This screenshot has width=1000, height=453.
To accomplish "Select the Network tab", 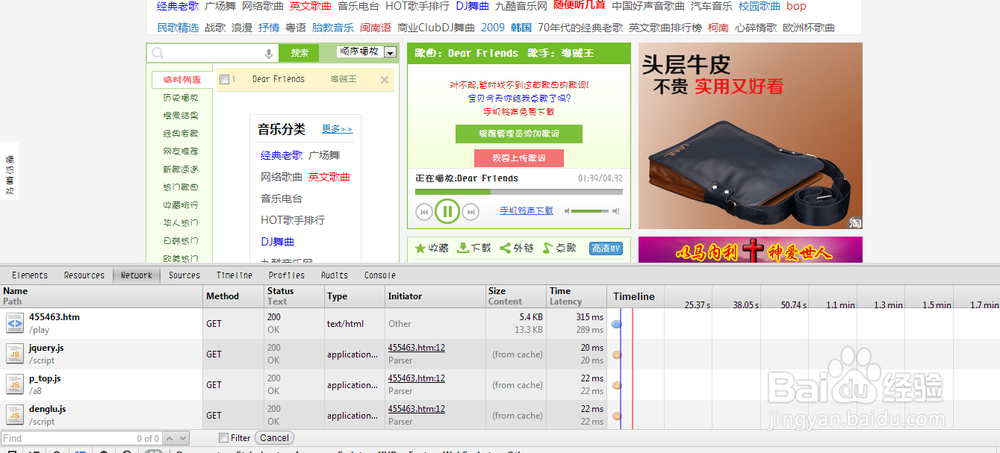I will (x=136, y=276).
